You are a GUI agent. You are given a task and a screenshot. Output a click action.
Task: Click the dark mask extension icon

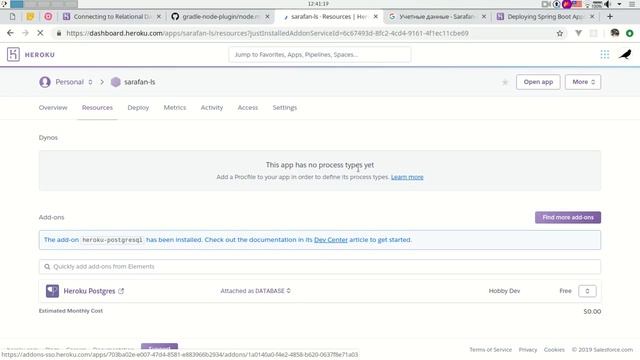click(x=615, y=33)
